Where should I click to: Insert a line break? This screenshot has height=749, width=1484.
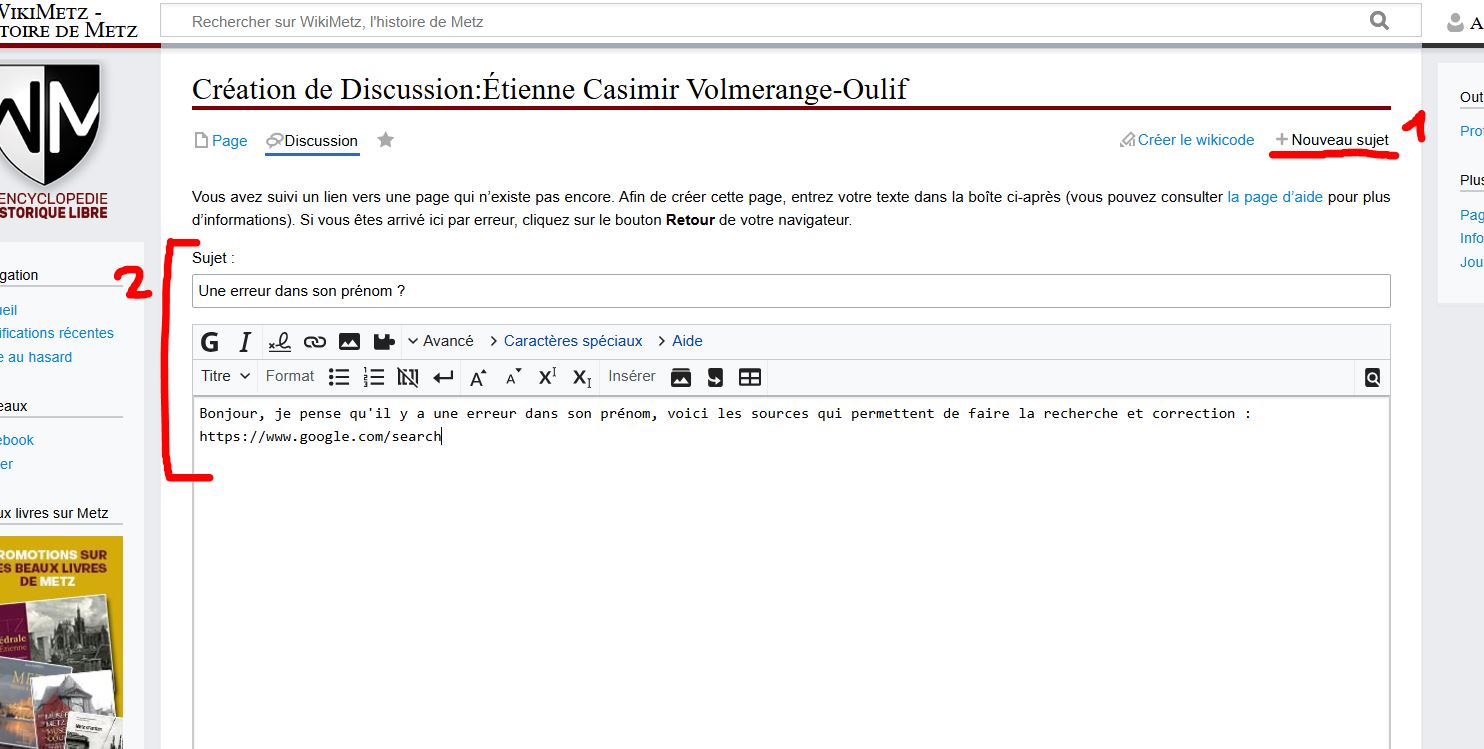(x=442, y=377)
